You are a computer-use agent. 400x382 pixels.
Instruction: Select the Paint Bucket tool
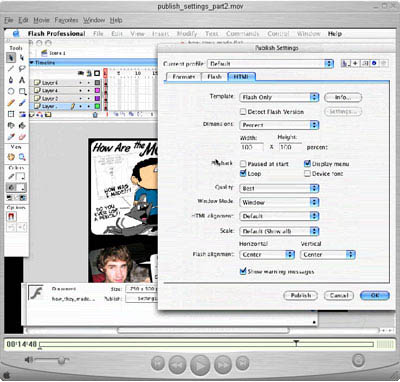click(x=22, y=125)
